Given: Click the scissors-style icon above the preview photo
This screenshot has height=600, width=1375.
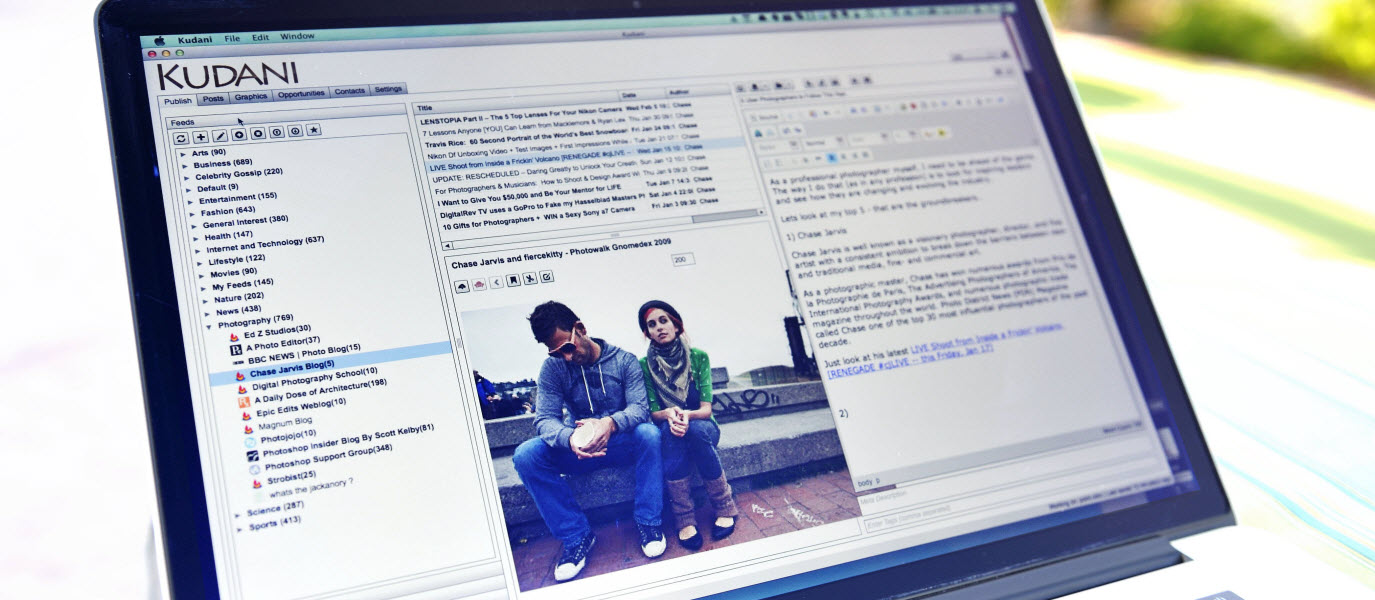Looking at the screenshot, I should click(x=530, y=280).
